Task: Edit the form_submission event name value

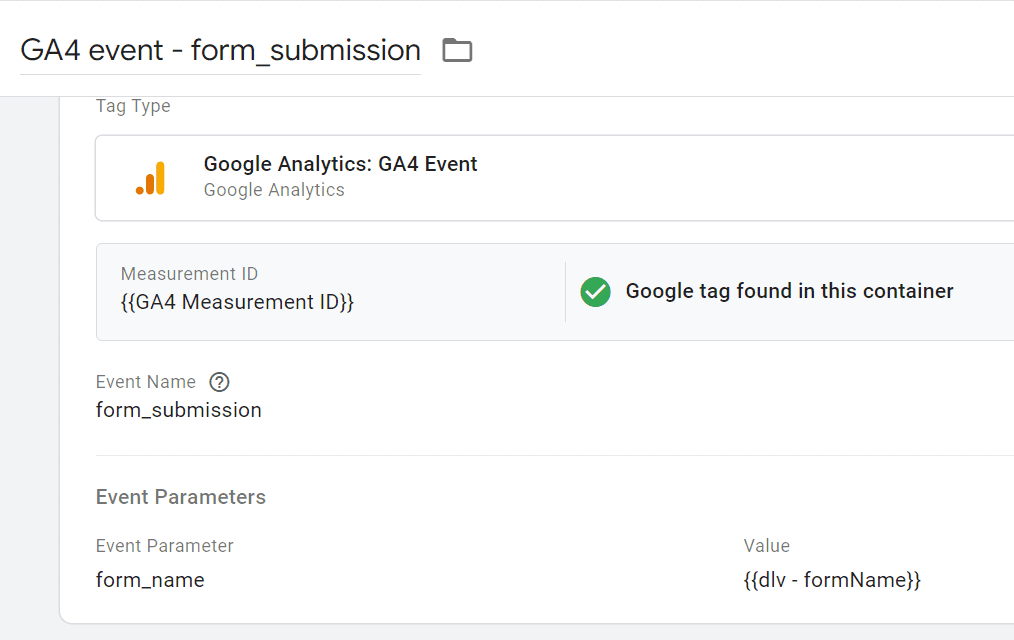Action: click(179, 410)
